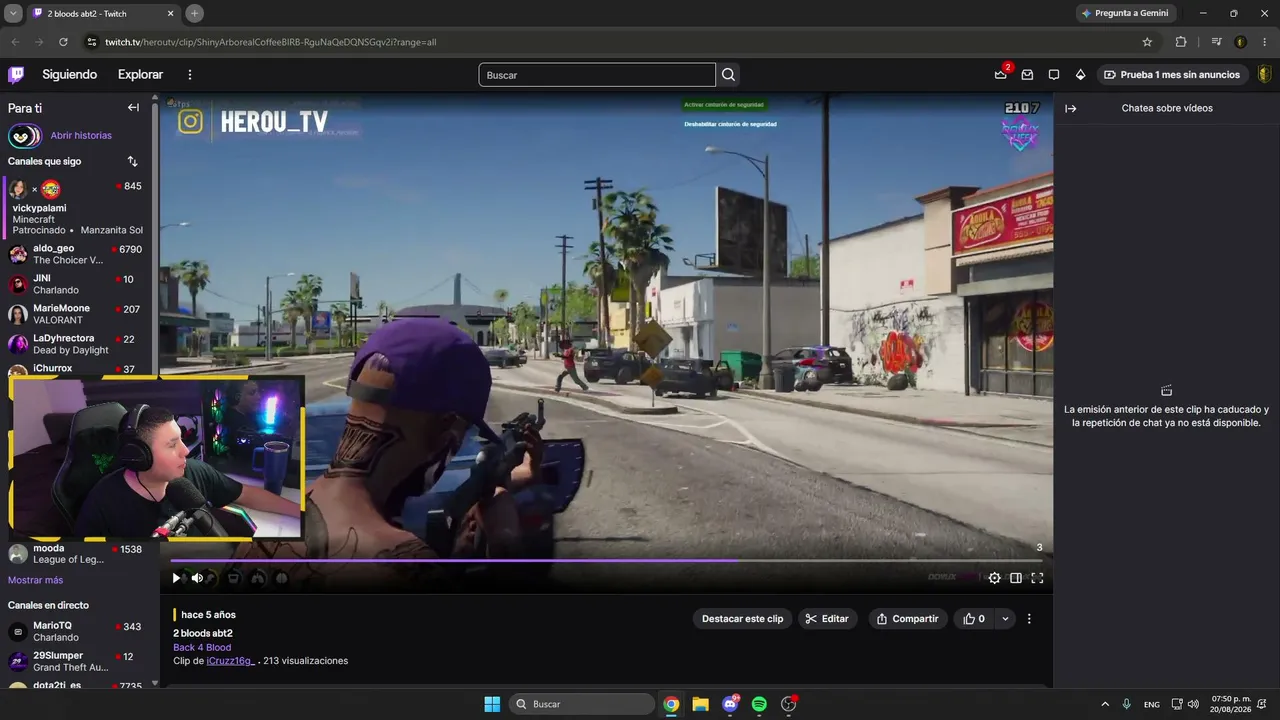Open a new Chrome tab
The height and width of the screenshot is (720, 1280).
click(195, 13)
